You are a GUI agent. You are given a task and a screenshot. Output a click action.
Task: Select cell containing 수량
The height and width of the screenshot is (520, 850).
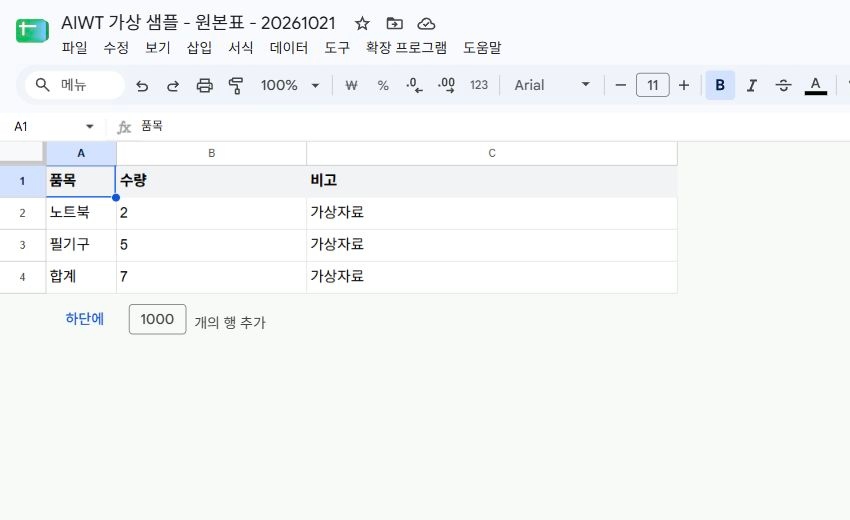click(211, 181)
